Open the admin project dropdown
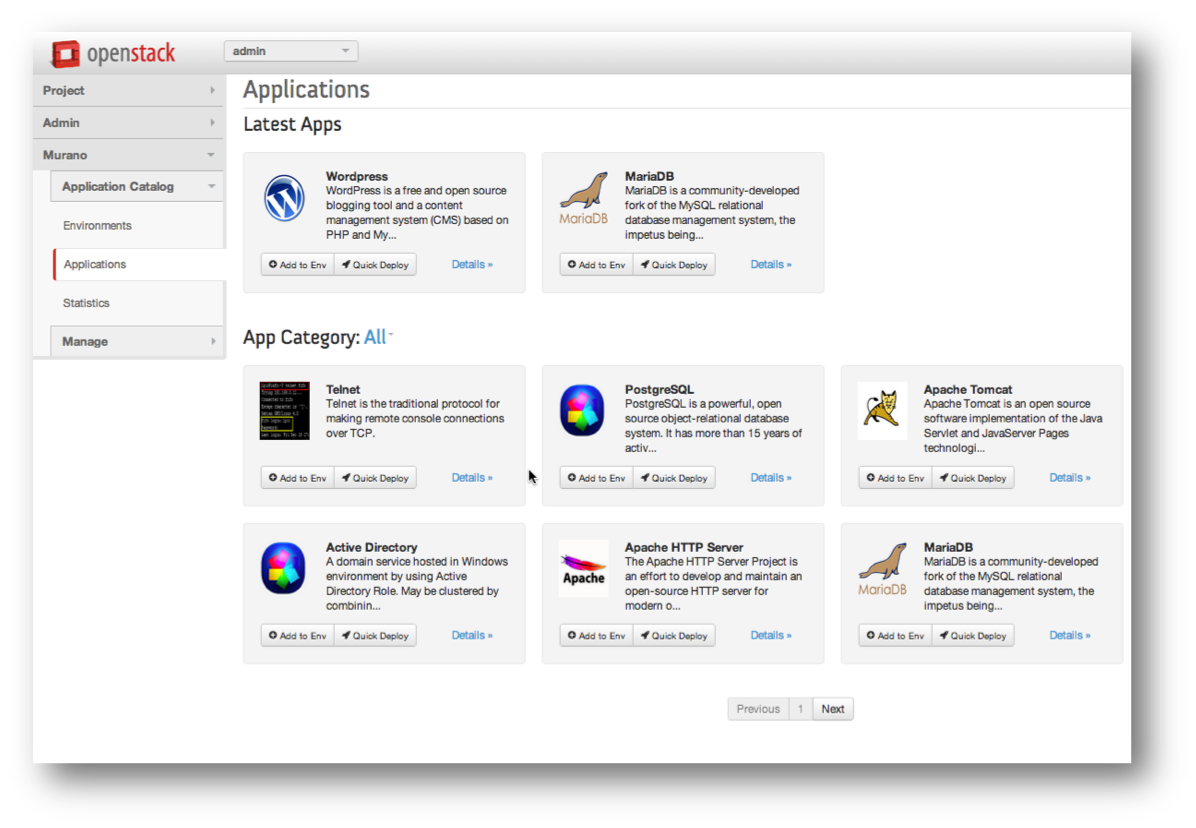 tap(290, 51)
